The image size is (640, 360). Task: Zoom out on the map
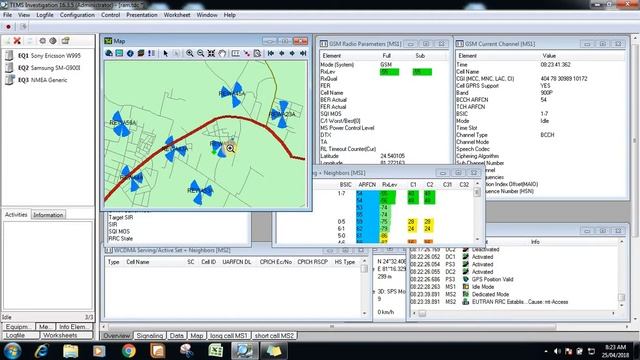point(200,53)
